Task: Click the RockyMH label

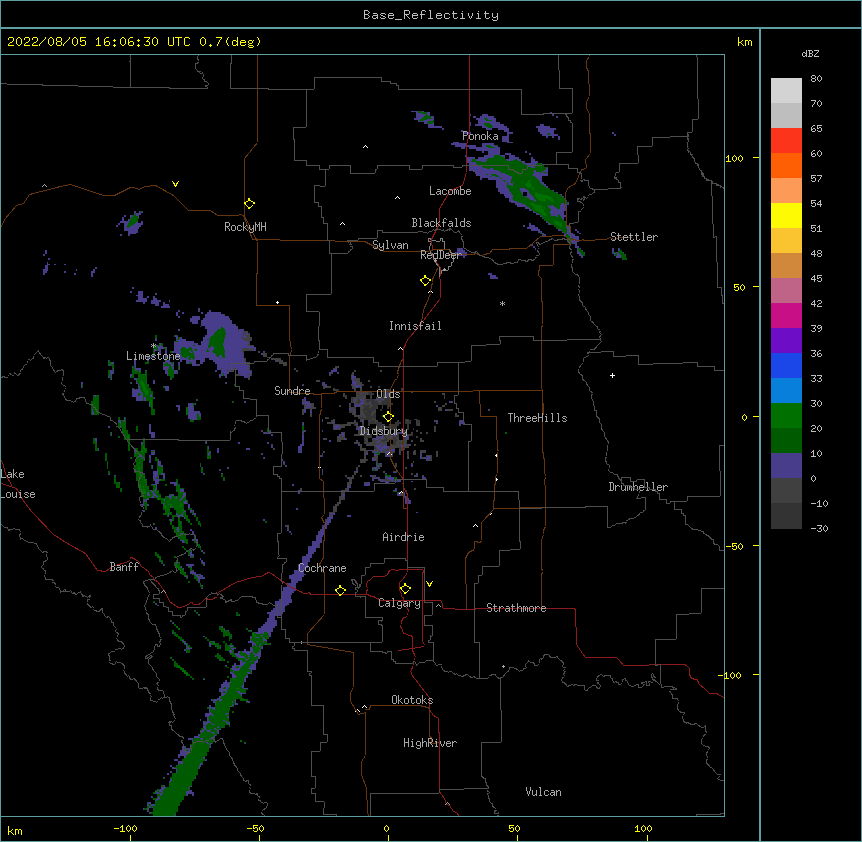Action: [245, 226]
